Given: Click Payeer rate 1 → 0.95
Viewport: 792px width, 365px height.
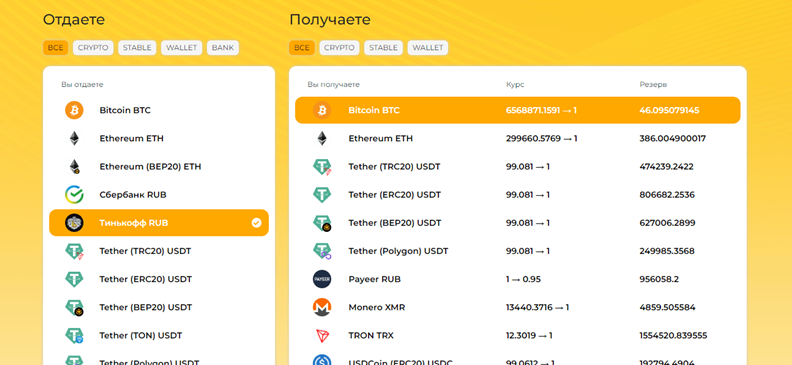Looking at the screenshot, I should click(523, 279).
